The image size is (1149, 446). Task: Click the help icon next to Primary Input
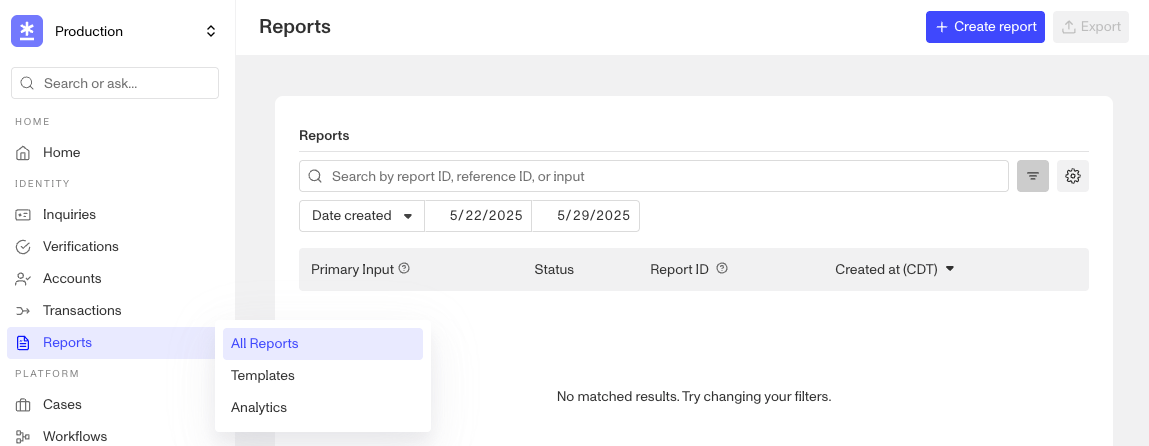[404, 269]
